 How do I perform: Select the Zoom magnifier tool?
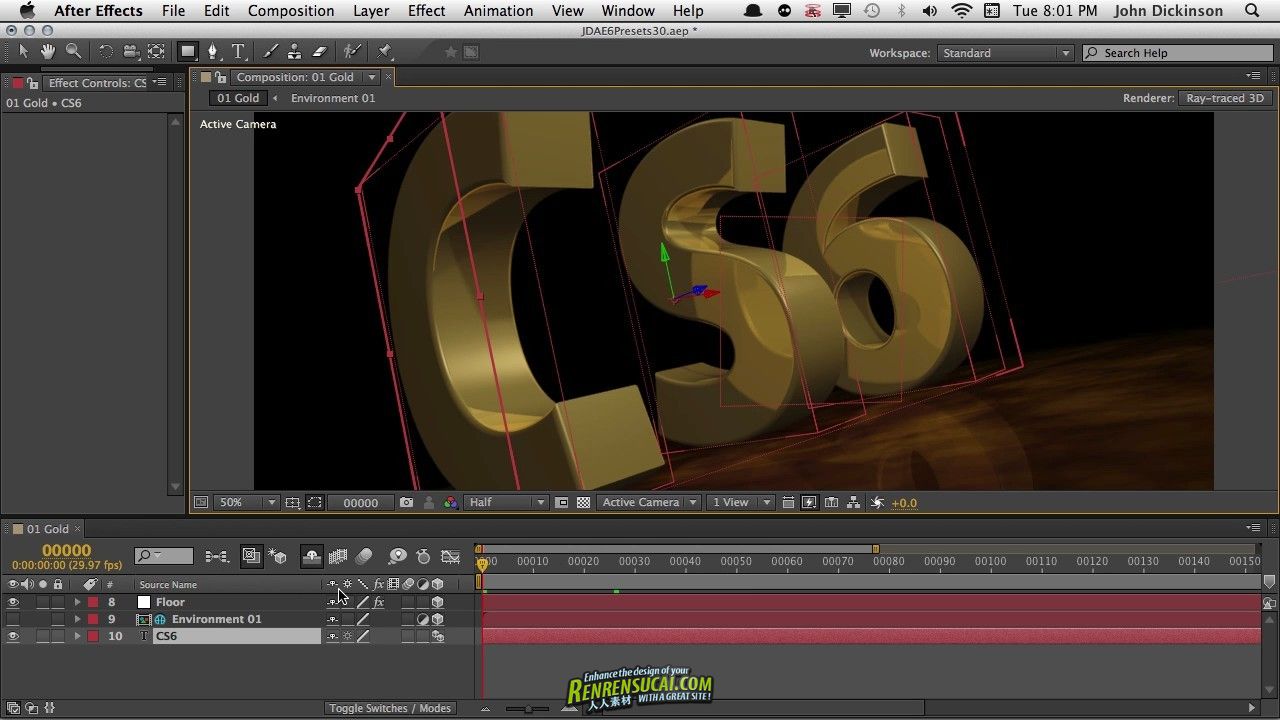pyautogui.click(x=73, y=51)
